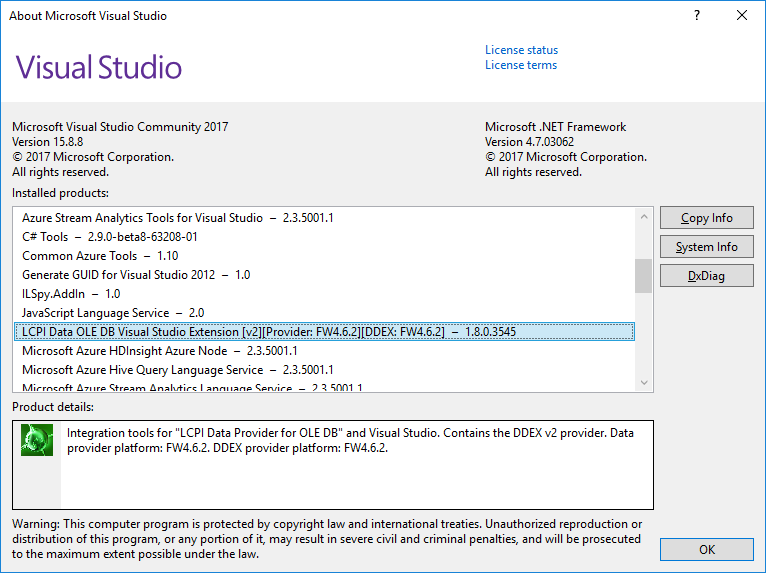Click the installed products scroll down arrow
Image resolution: width=766 pixels, height=573 pixels.
click(644, 382)
